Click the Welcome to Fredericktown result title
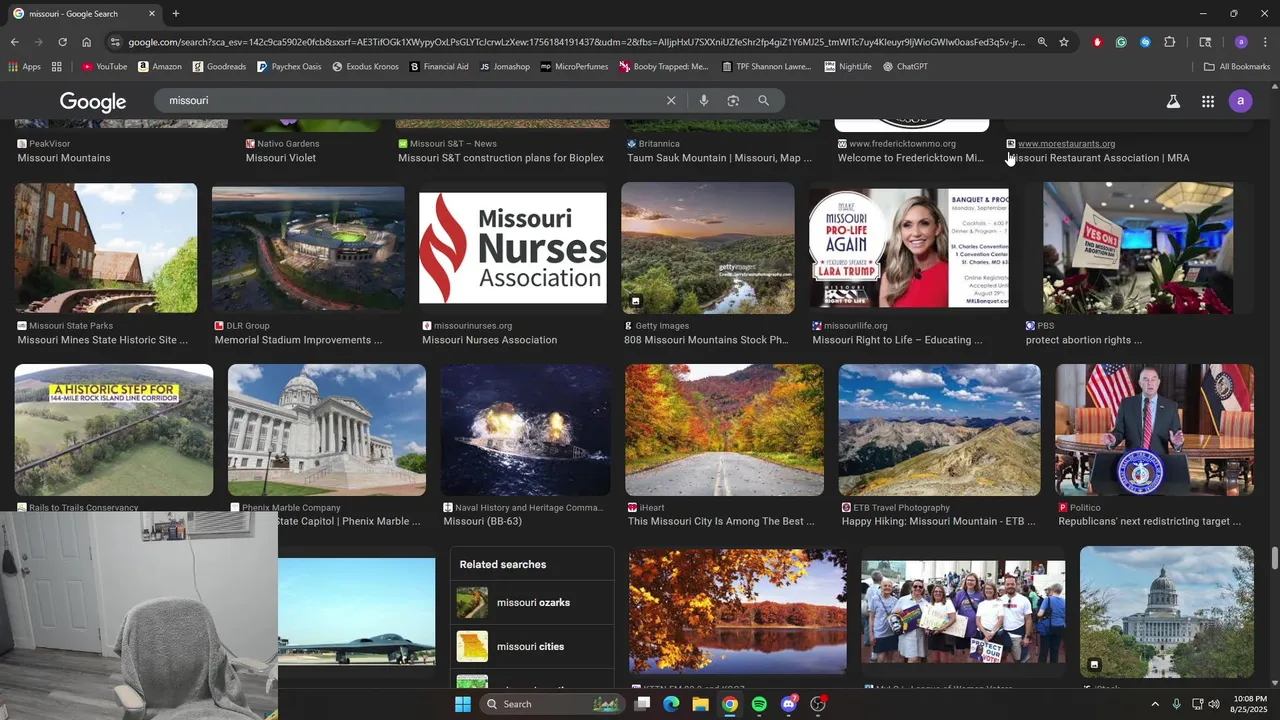Screen dimensions: 1280x720 tap(911, 158)
